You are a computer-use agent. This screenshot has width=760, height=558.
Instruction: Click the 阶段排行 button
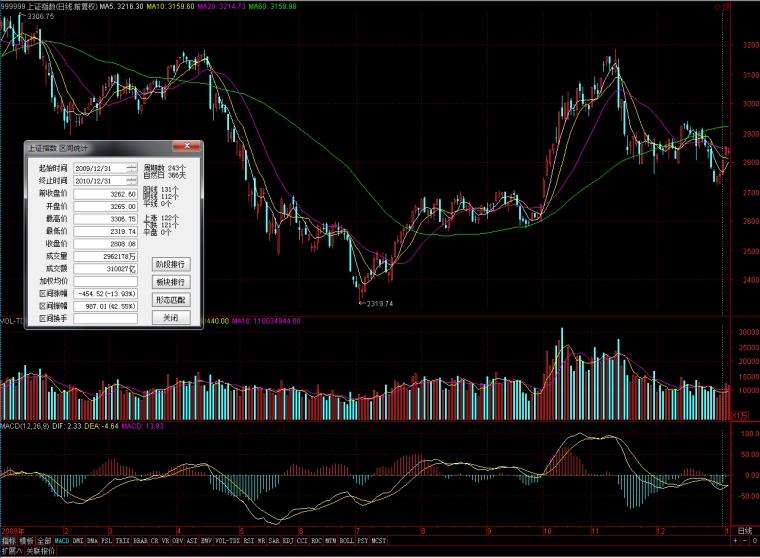coord(171,265)
